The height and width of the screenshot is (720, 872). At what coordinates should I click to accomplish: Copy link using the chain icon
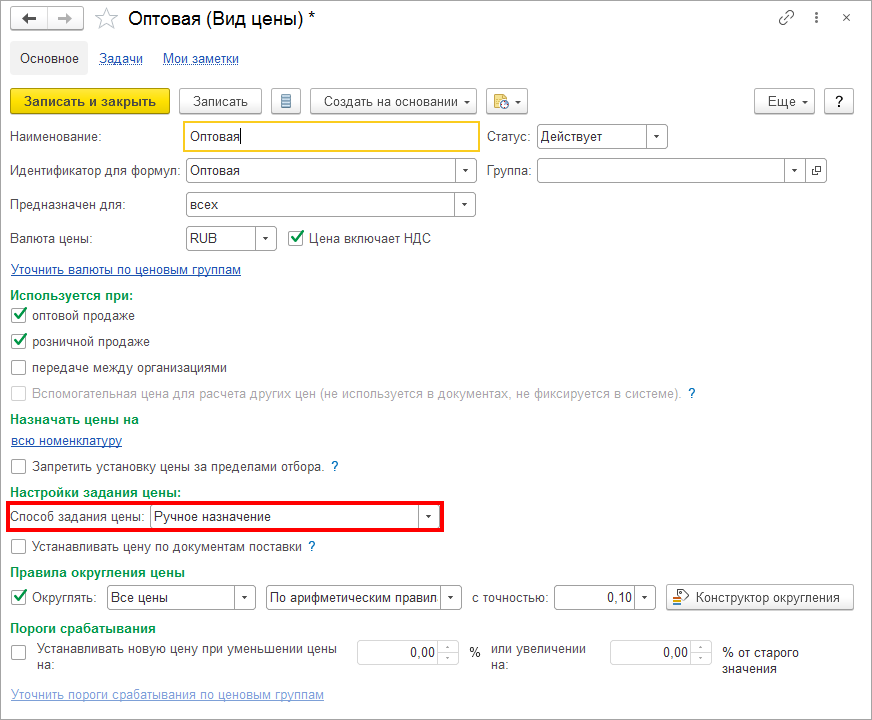coord(787,19)
